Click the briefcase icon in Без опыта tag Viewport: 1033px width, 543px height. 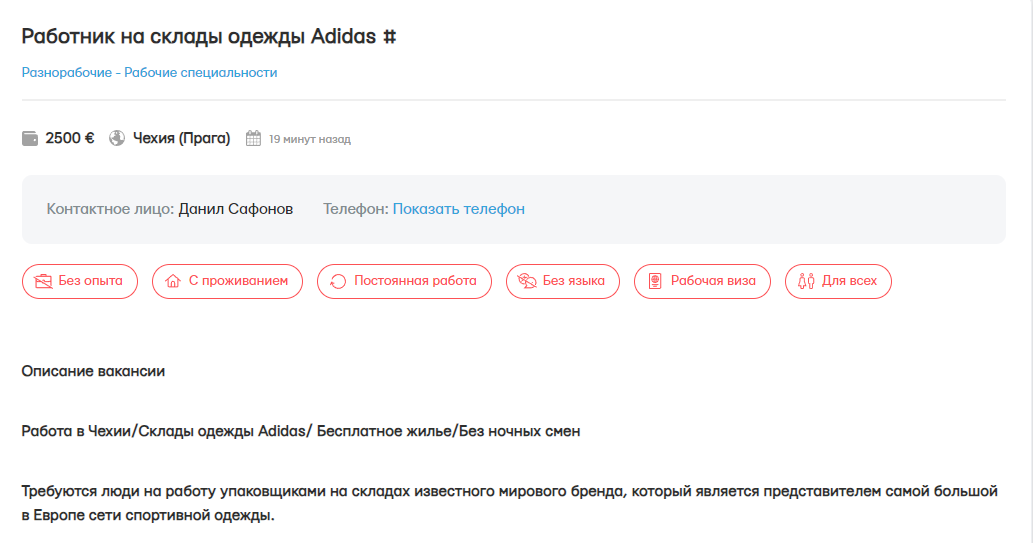coord(44,281)
